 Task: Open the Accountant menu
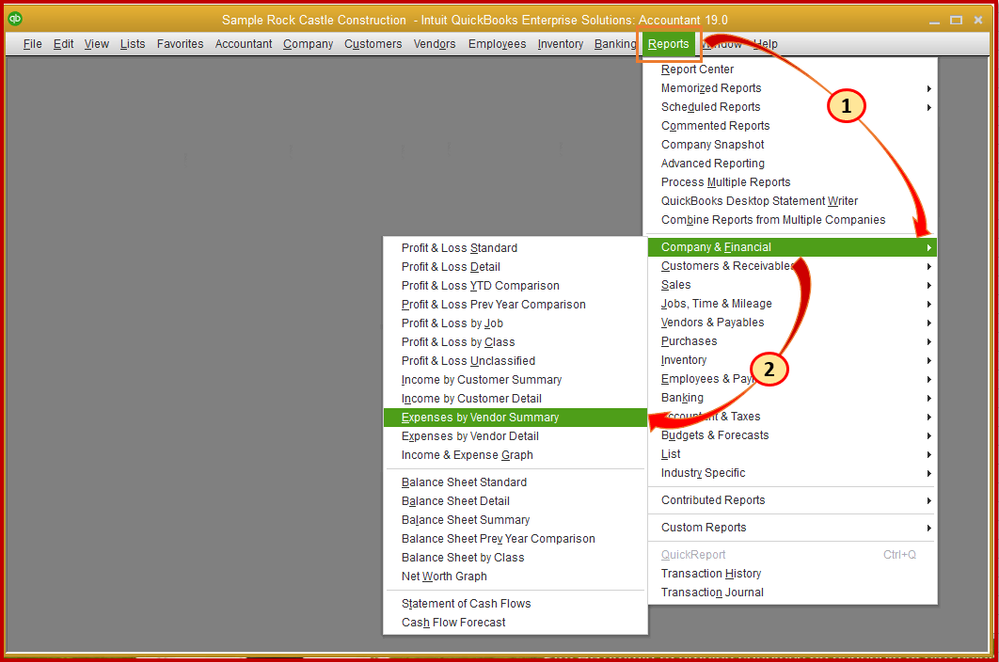click(x=243, y=44)
